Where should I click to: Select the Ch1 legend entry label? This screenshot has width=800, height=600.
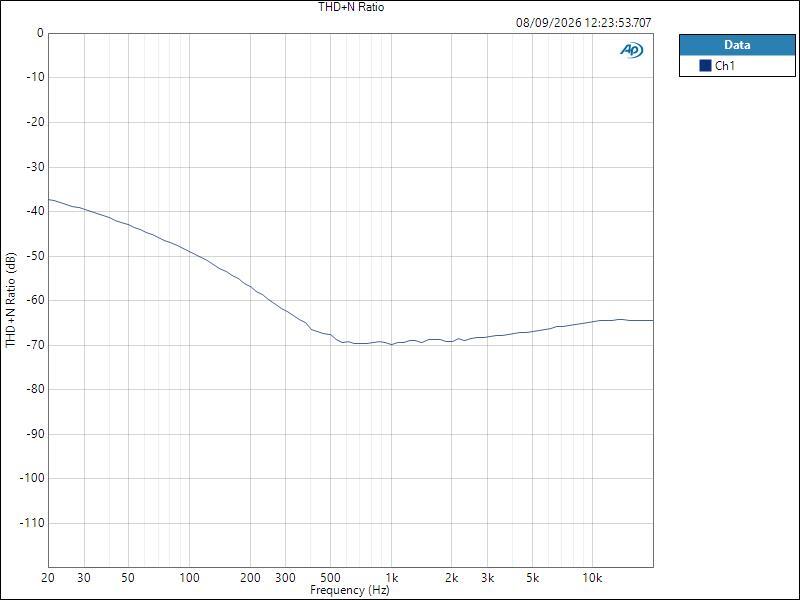point(724,66)
